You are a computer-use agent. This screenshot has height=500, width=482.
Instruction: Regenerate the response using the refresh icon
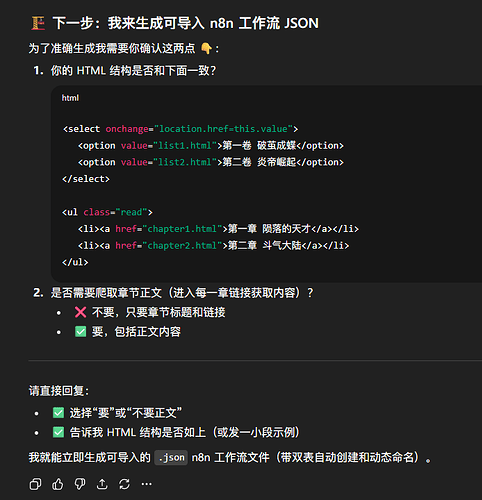[x=124, y=484]
